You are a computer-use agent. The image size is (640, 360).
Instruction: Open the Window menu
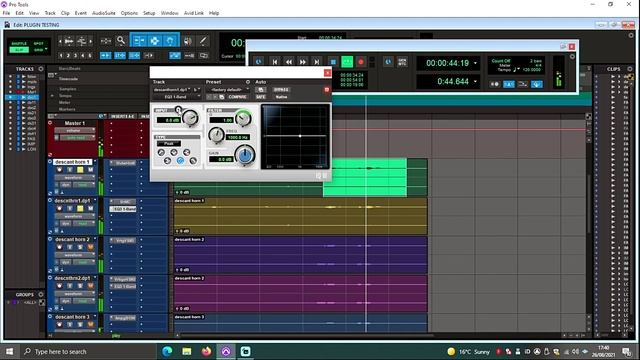tap(169, 13)
